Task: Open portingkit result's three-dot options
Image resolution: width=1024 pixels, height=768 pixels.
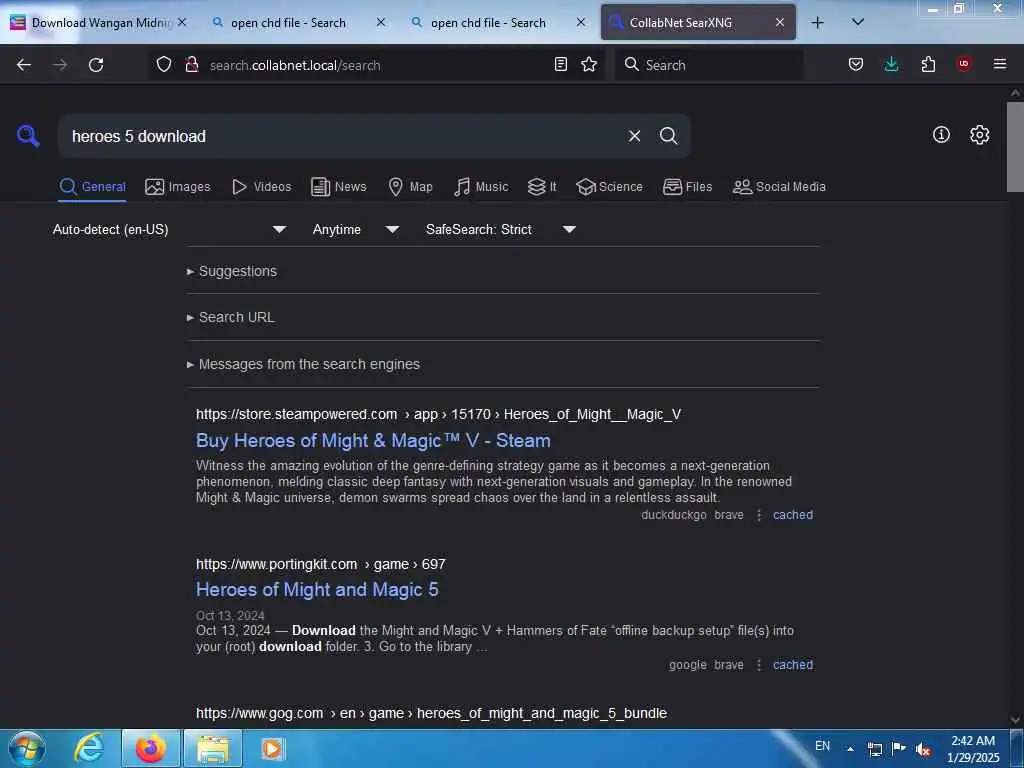Action: tap(758, 665)
